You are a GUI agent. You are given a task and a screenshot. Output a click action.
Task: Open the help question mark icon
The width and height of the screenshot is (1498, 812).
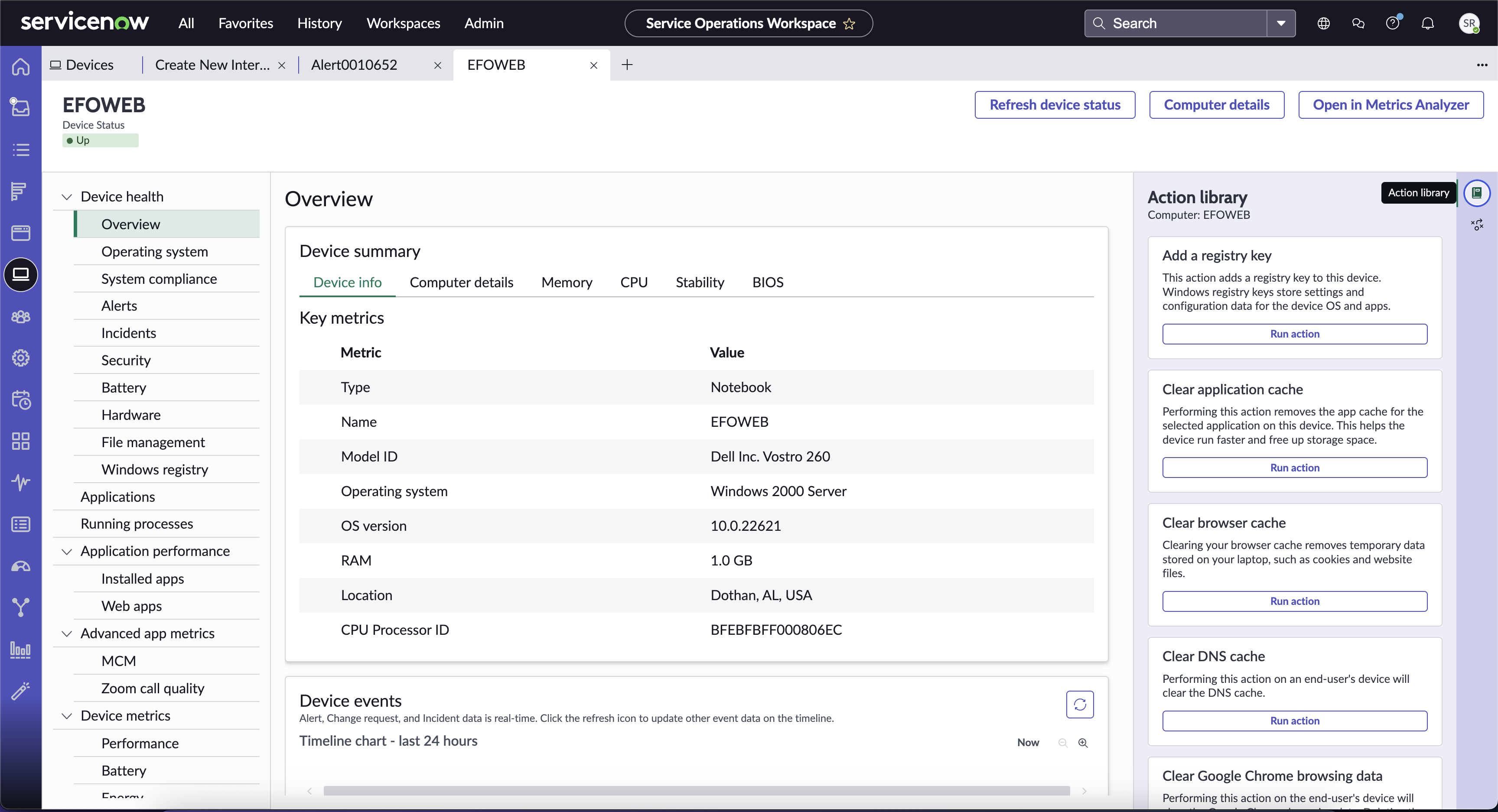pos(1393,23)
